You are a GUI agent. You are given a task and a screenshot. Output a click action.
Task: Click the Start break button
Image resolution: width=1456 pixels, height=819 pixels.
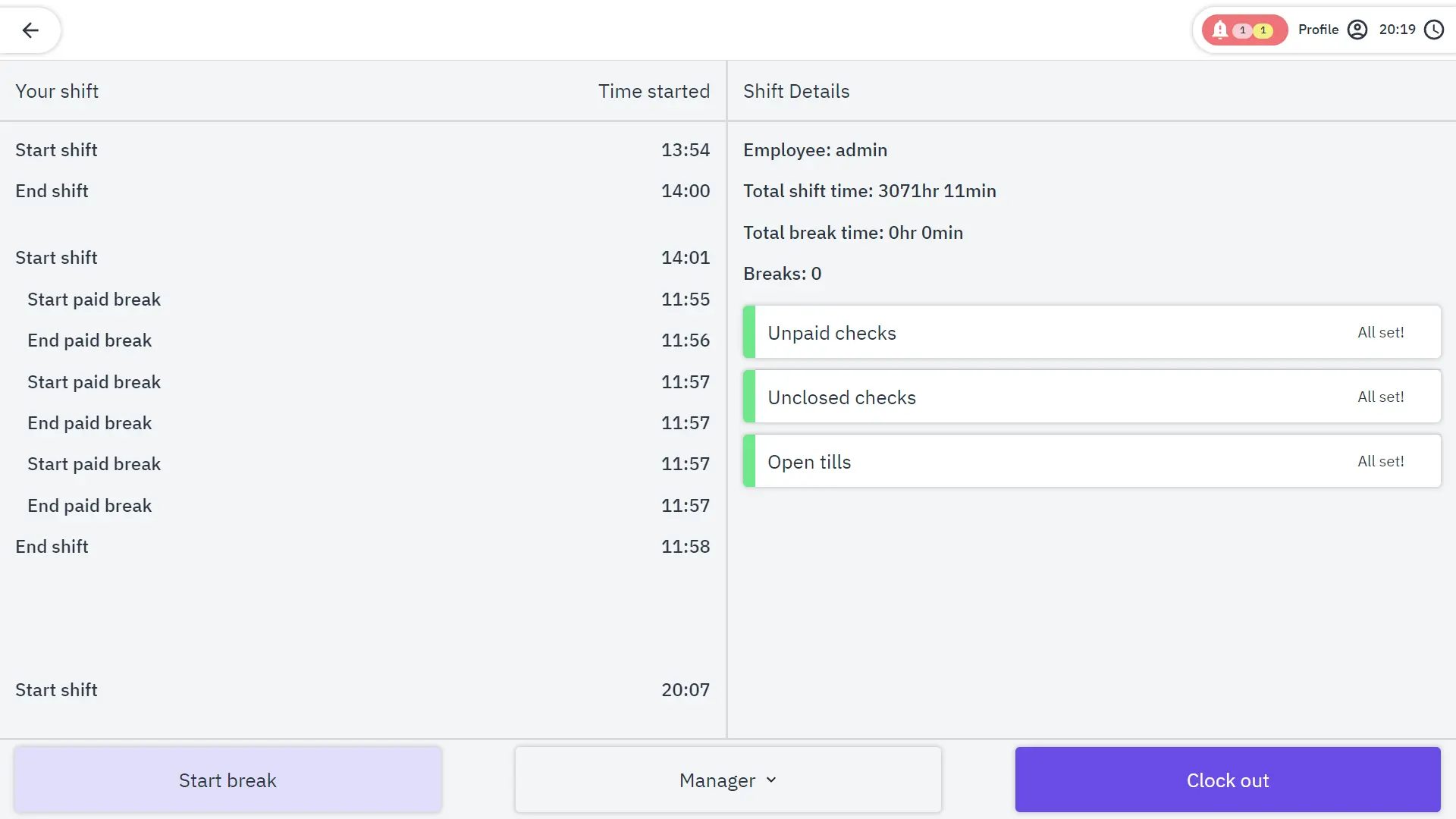[x=228, y=779]
